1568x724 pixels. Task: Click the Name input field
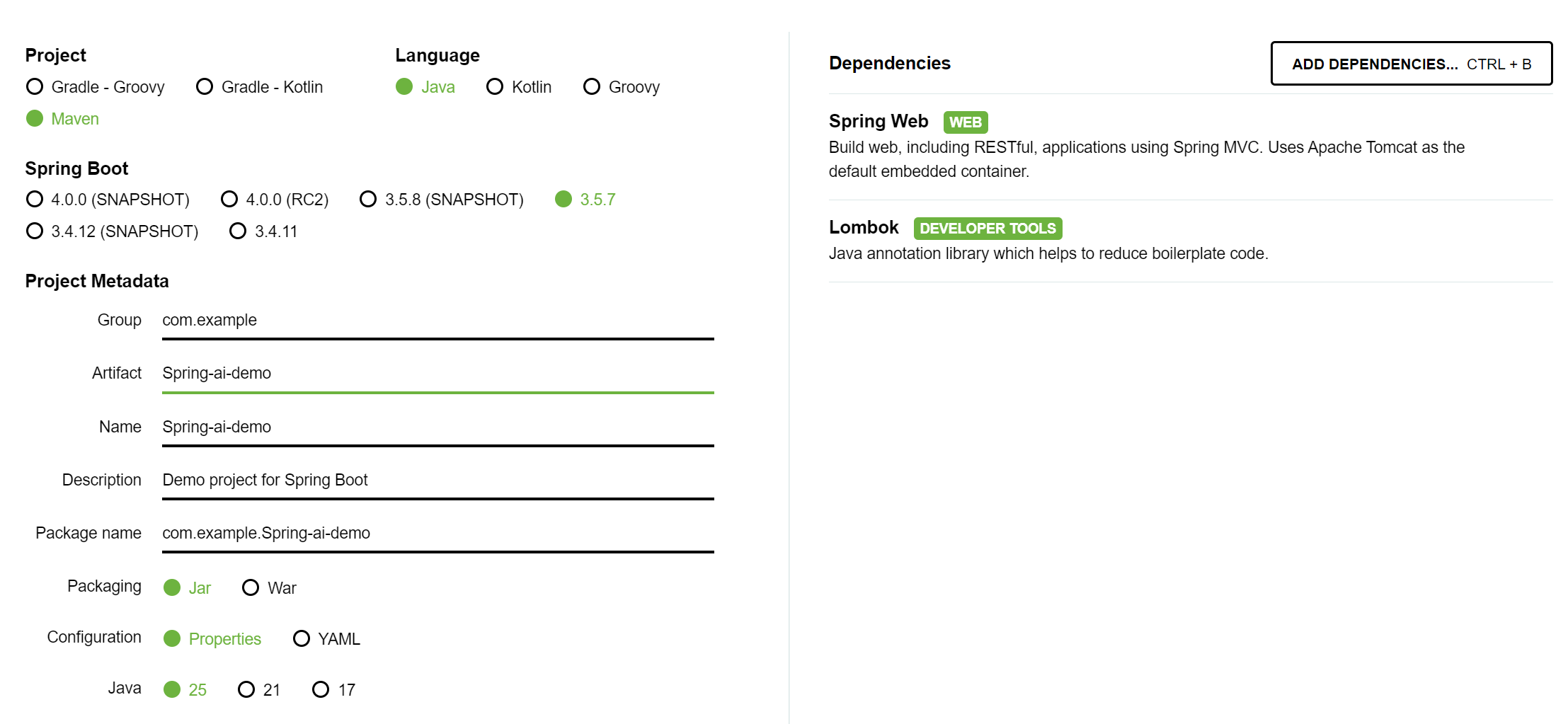[437, 427]
